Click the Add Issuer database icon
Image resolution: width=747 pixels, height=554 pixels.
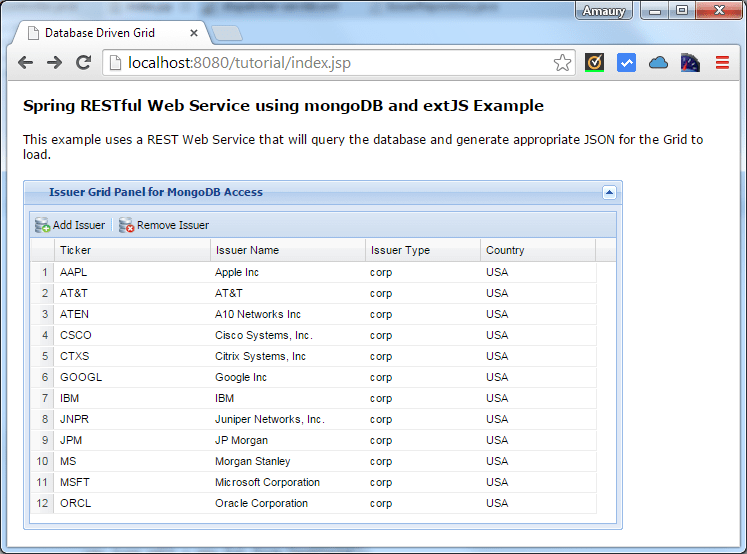[42, 225]
